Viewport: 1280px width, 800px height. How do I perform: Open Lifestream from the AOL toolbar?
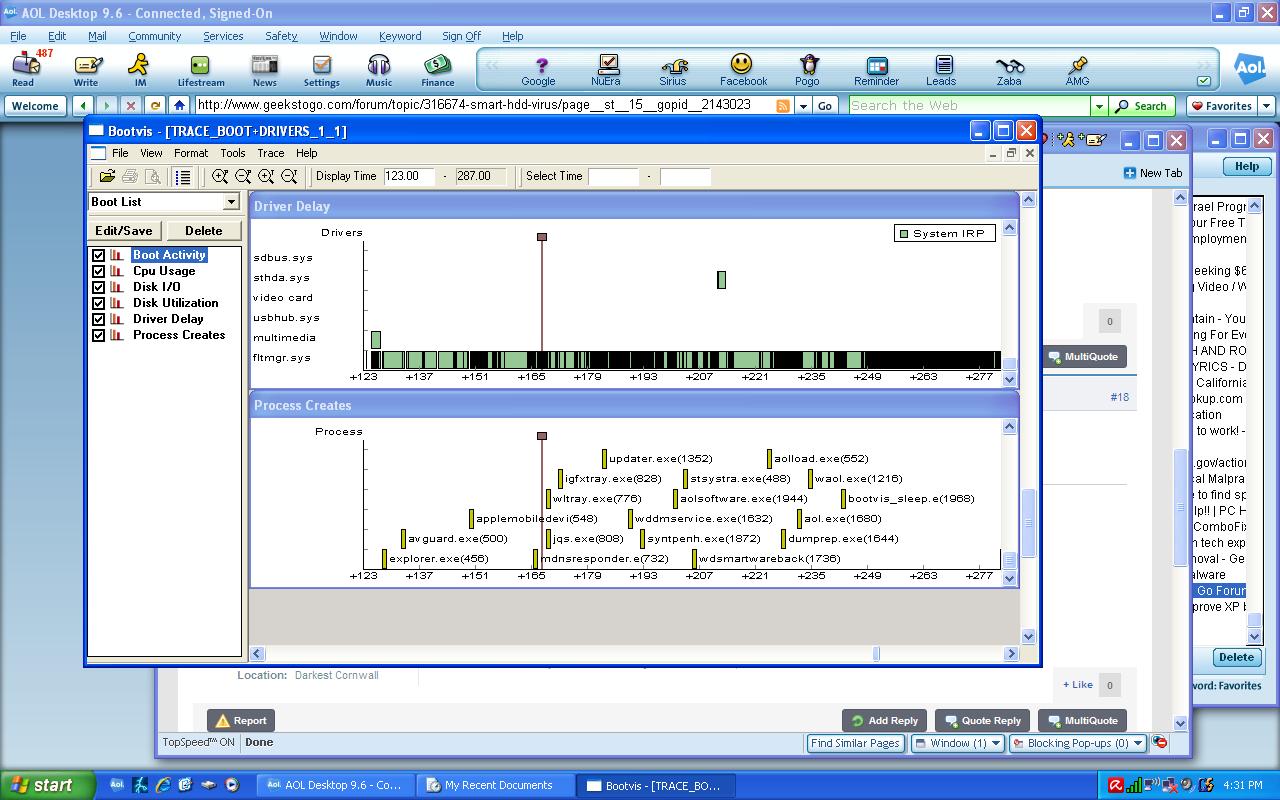click(201, 68)
